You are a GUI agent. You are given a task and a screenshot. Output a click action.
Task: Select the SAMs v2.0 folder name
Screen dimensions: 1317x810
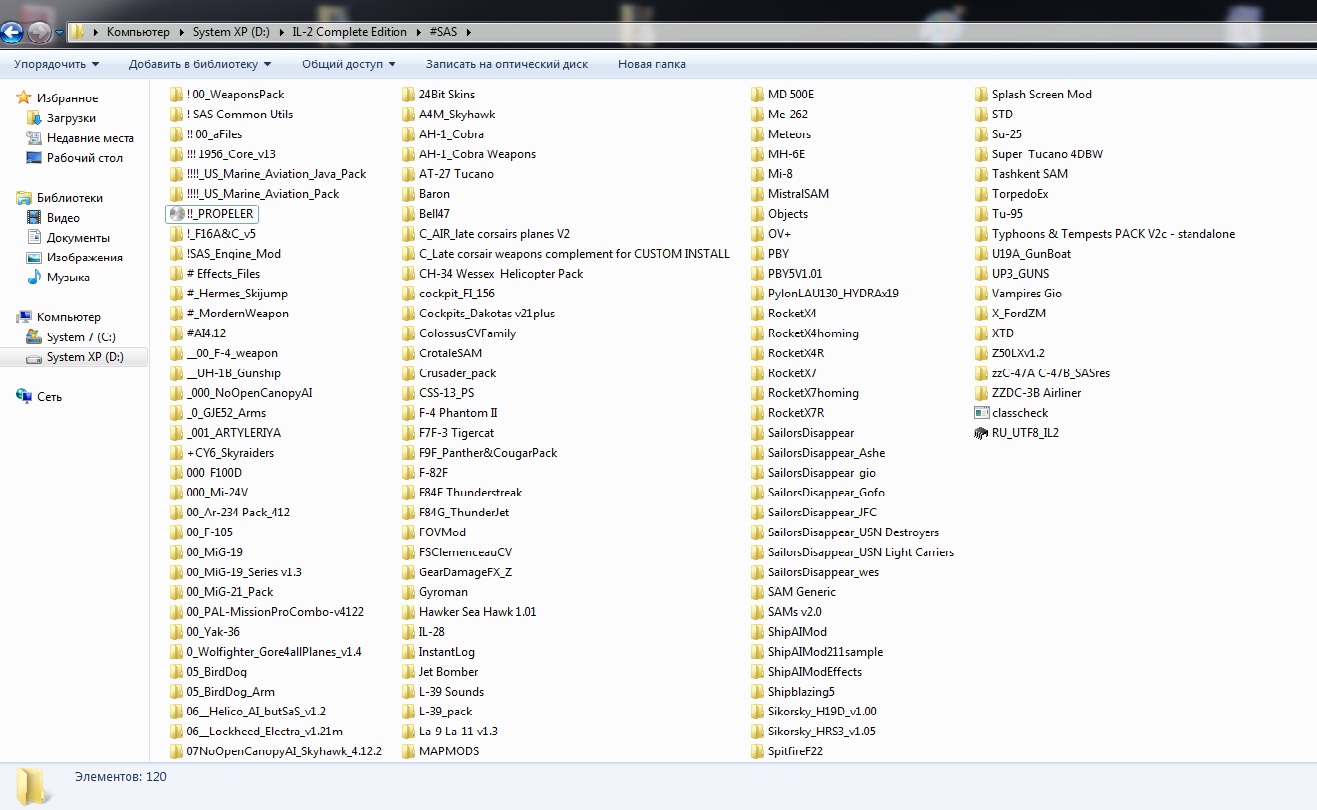(x=795, y=612)
